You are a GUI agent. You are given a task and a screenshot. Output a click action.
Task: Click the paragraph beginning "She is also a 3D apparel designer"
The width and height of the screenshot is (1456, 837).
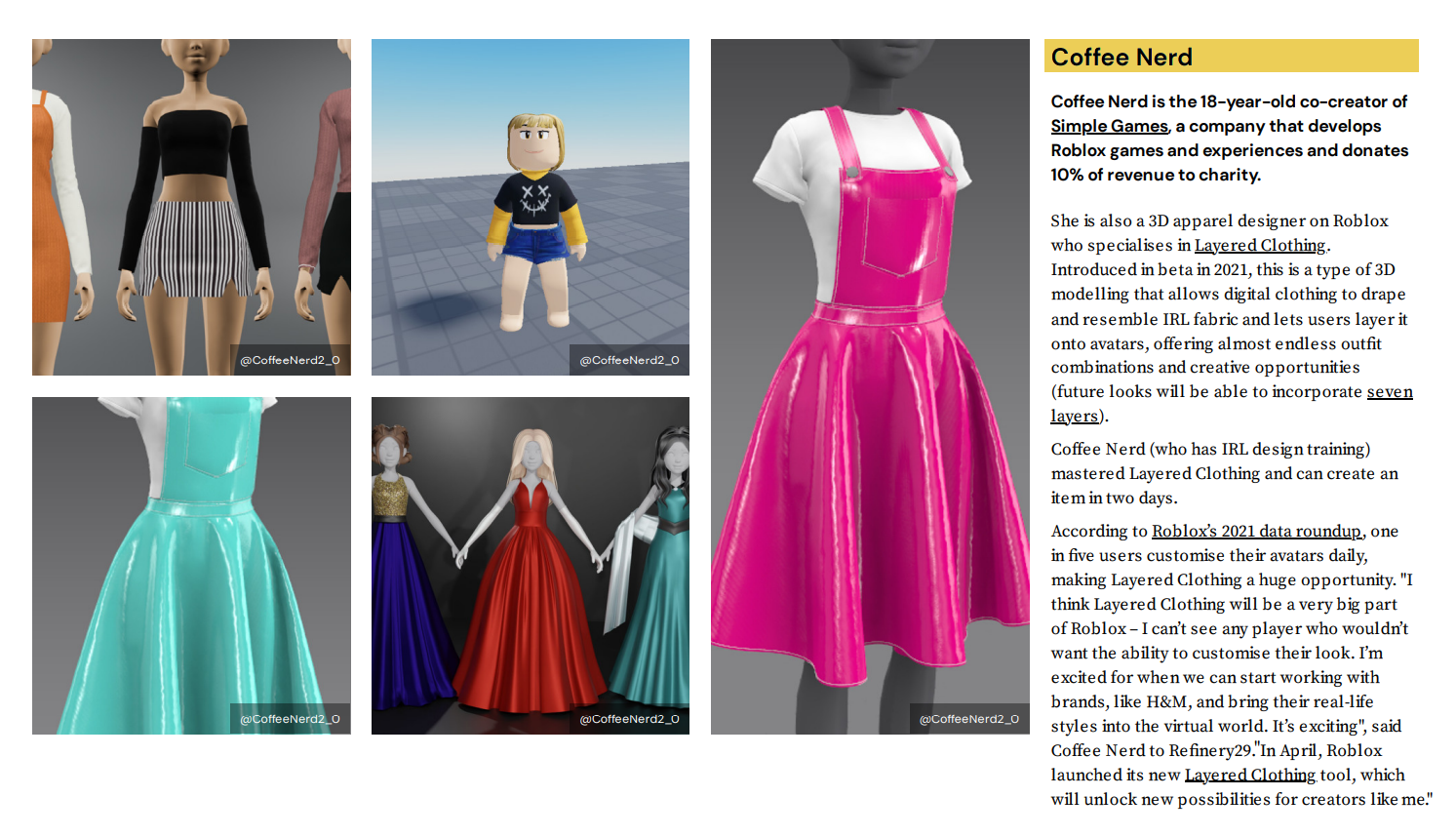click(x=1232, y=319)
